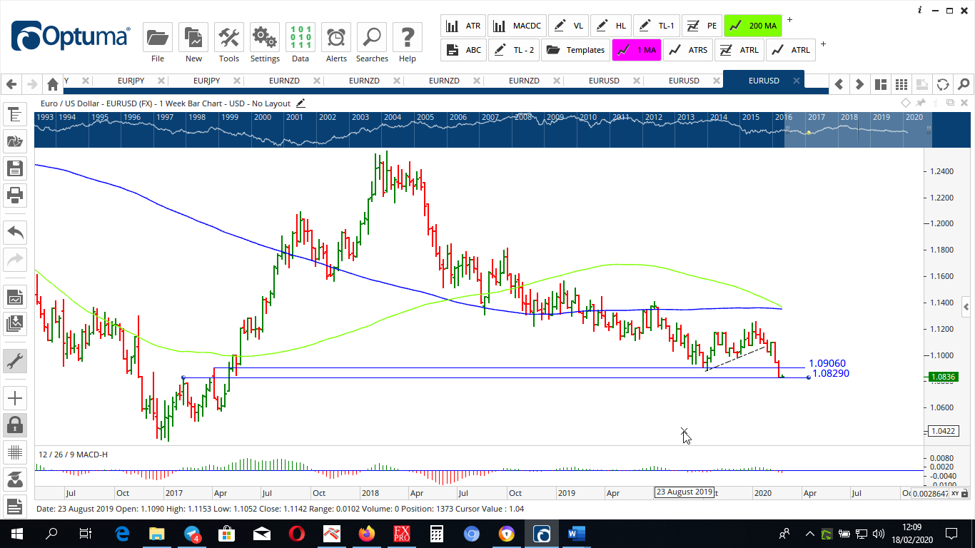Save chart with the floppy icon

pyautogui.click(x=15, y=169)
